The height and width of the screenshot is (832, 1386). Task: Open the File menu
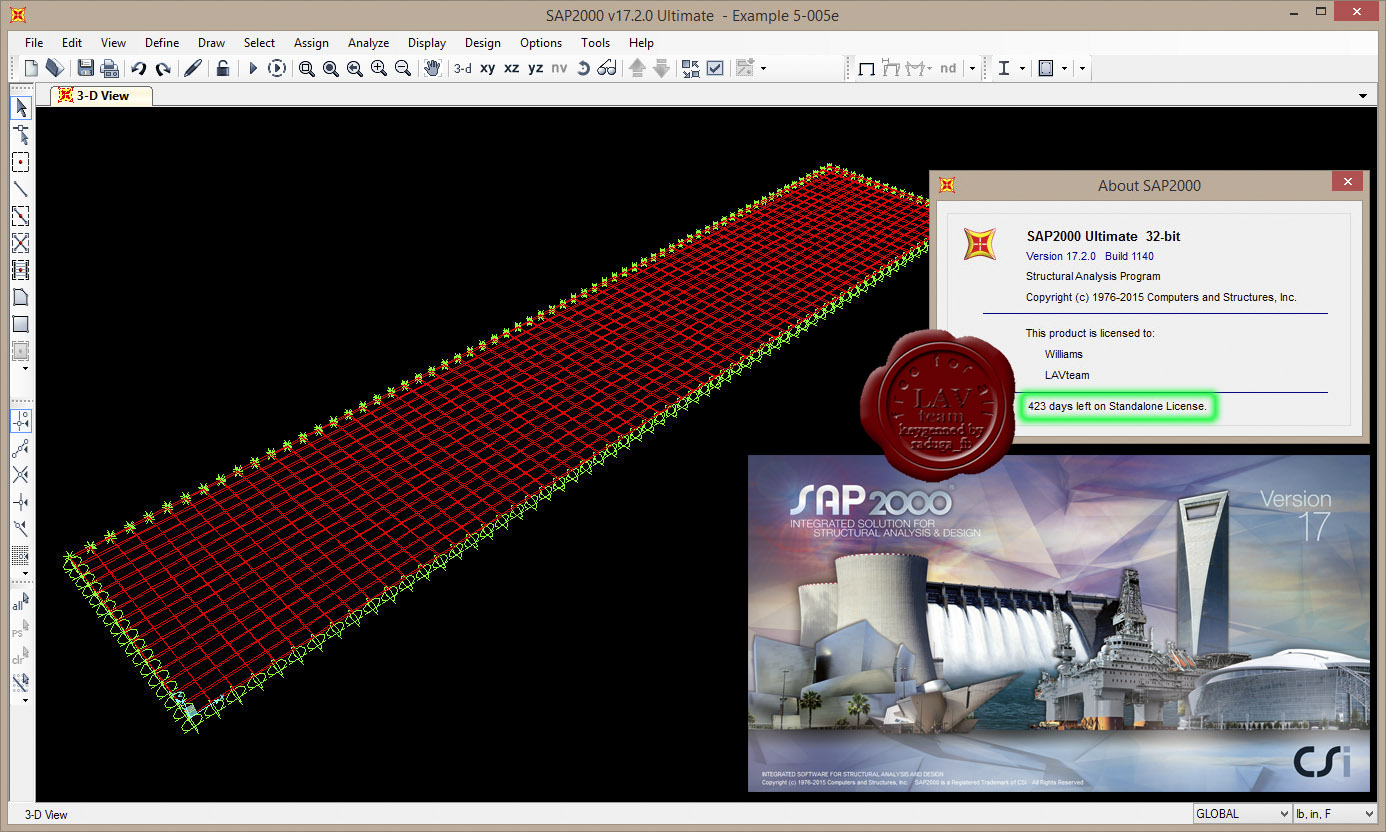click(34, 43)
